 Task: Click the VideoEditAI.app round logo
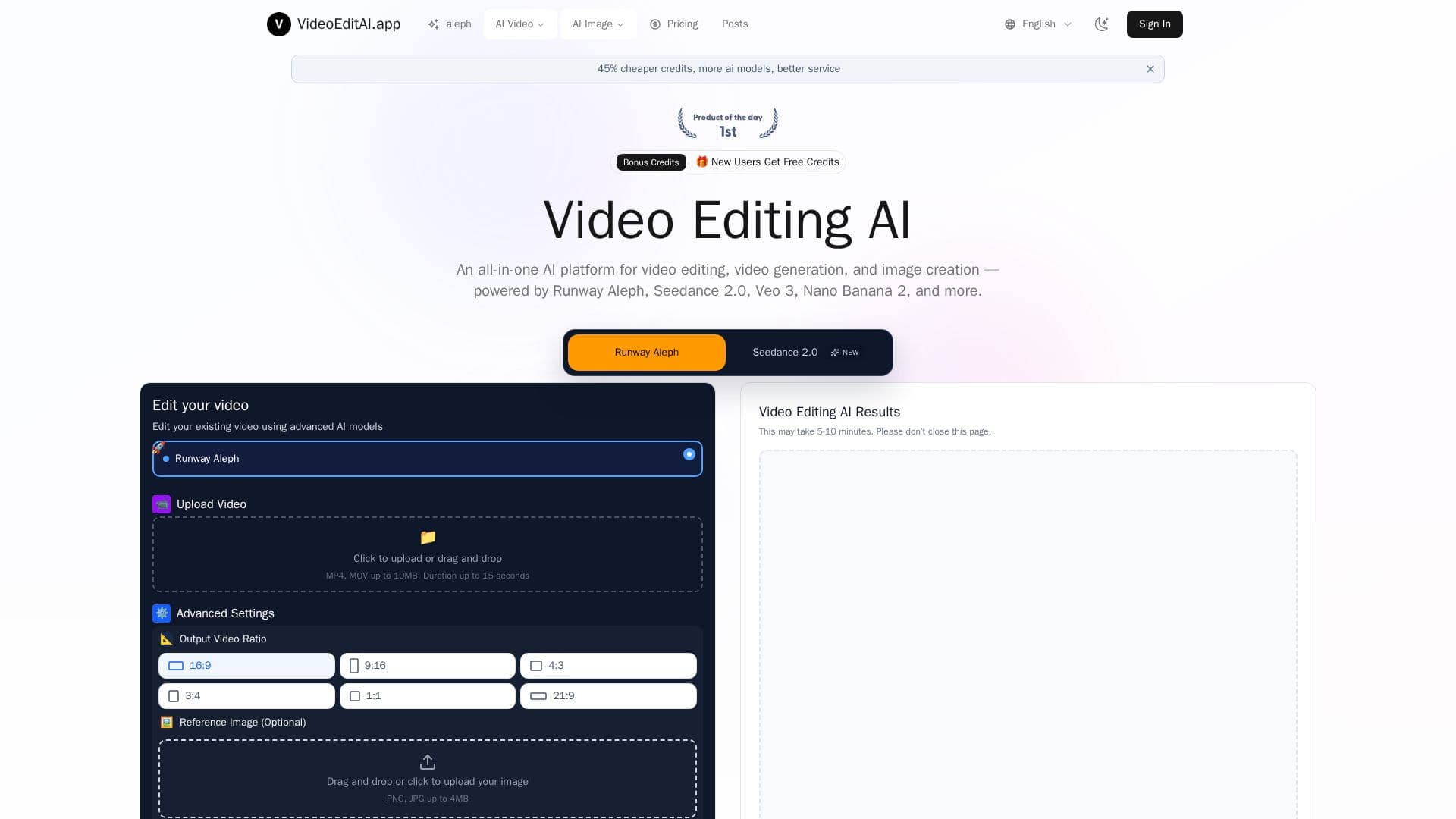(279, 24)
